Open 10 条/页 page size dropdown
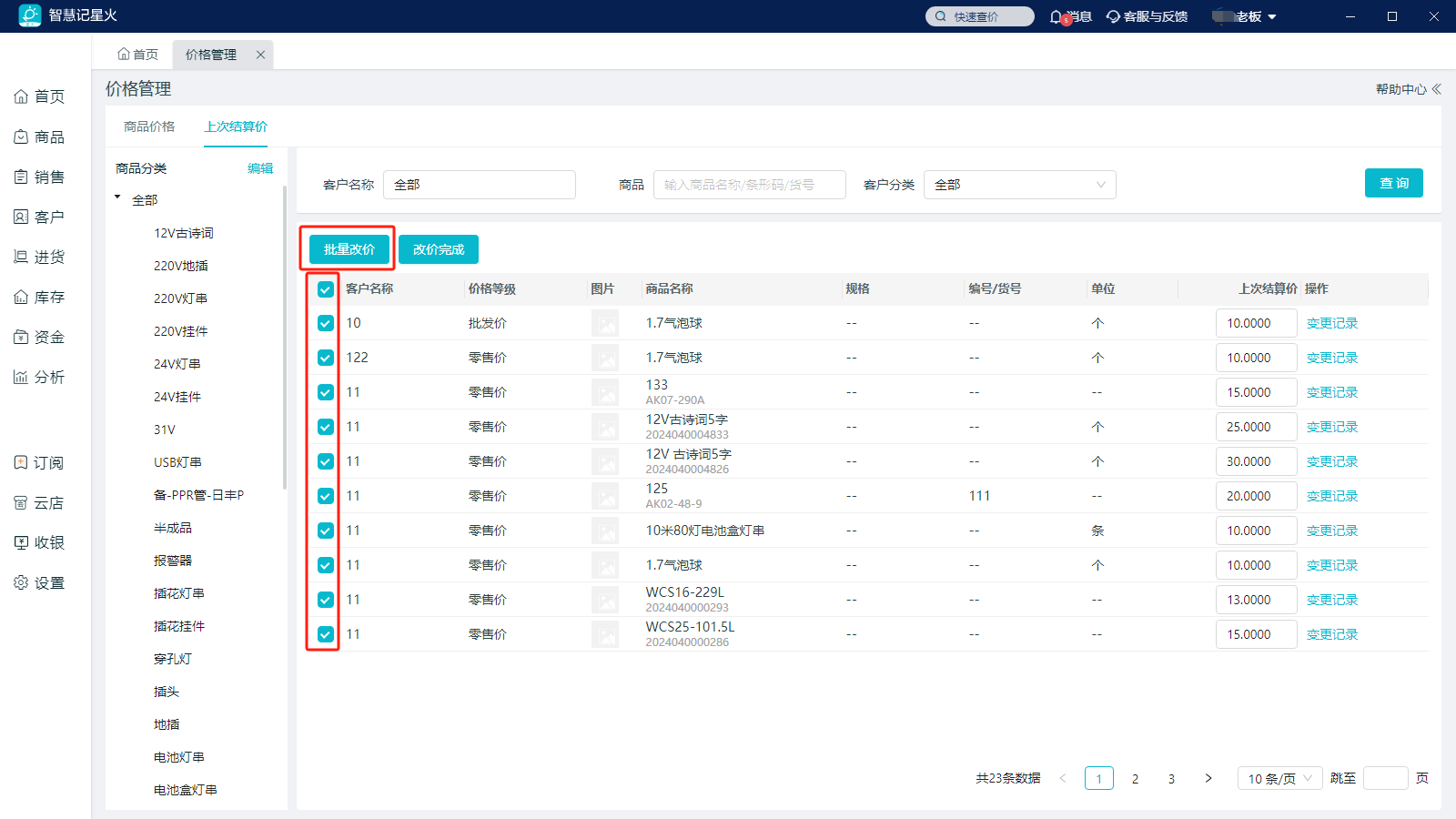1456x819 pixels. [x=1279, y=778]
